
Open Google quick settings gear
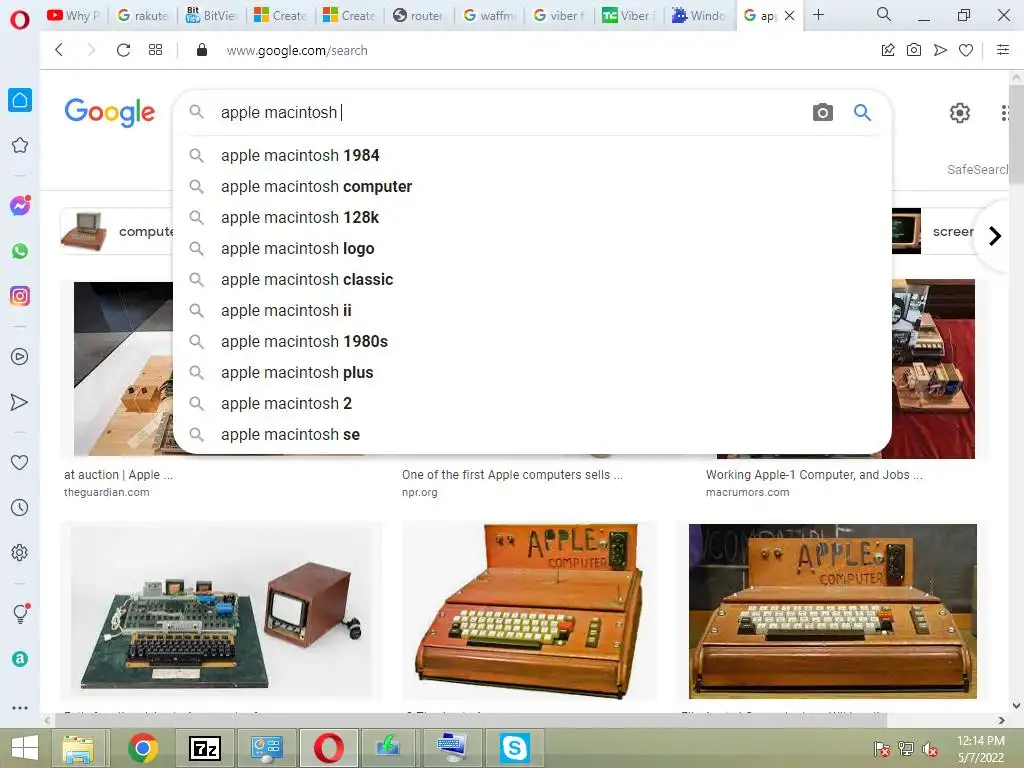pyautogui.click(x=959, y=113)
